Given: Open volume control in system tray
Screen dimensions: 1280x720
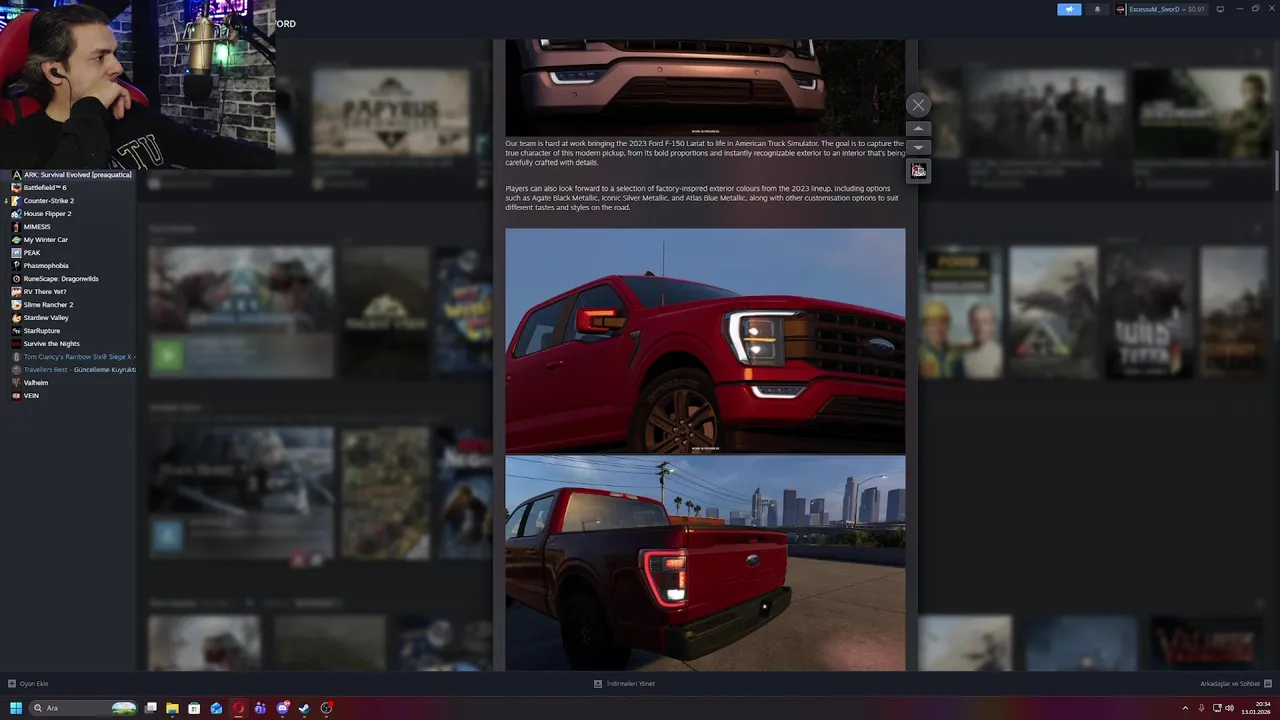Looking at the screenshot, I should pos(1229,708).
